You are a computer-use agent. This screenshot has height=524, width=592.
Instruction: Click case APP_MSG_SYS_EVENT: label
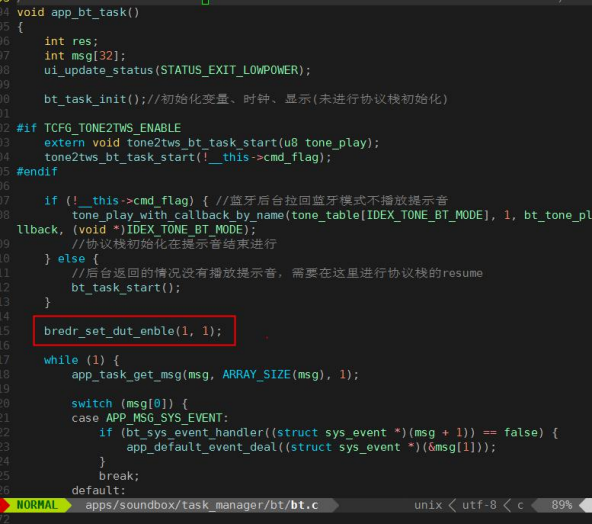point(150,418)
